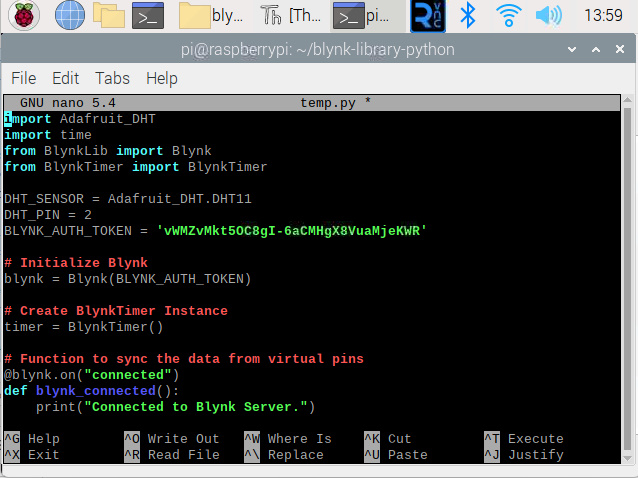Click the 'DHT_PIN = 2' line
This screenshot has width=638, height=478.
pos(48,215)
